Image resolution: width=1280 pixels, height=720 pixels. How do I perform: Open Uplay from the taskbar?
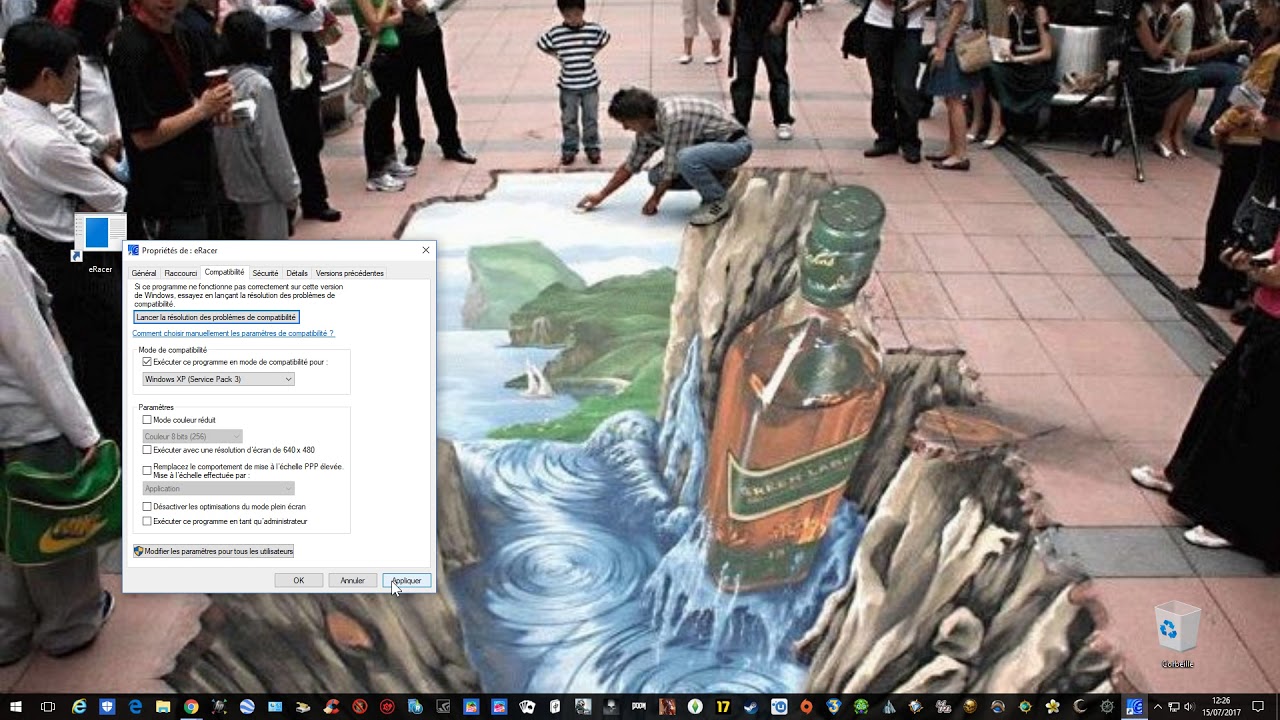(779, 707)
